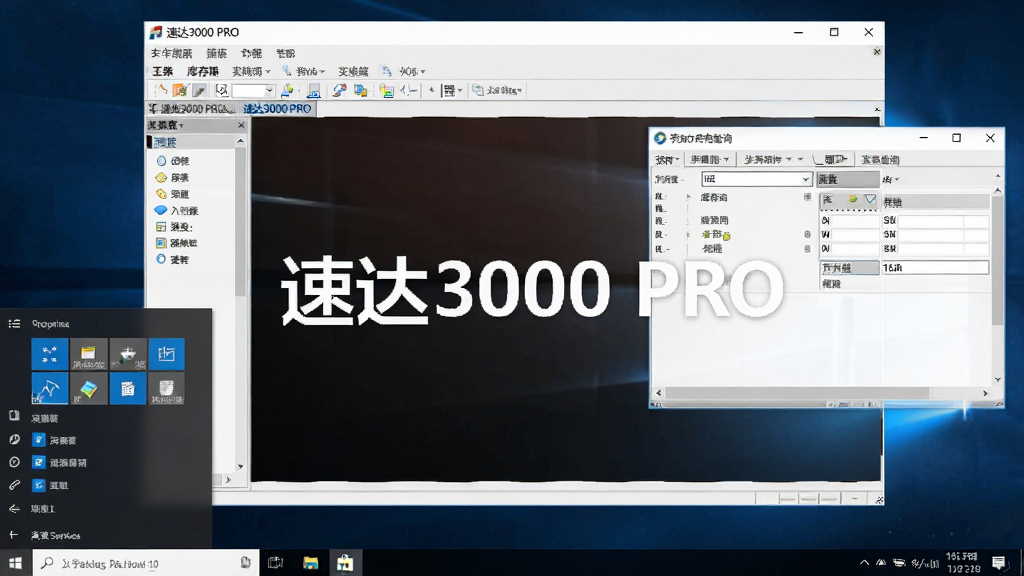The width and height of the screenshot is (1024, 576).
Task: Open the line chart tile in Start menu
Action: pyautogui.click(x=50, y=389)
